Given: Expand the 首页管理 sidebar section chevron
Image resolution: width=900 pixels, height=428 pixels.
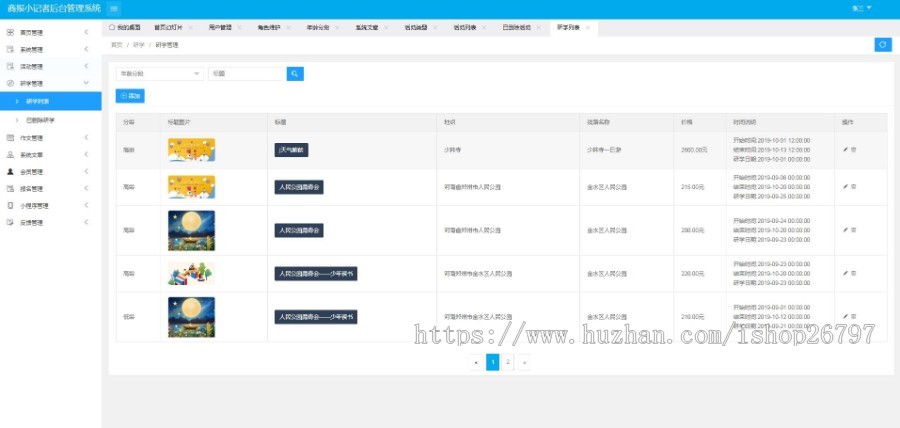Looking at the screenshot, I should [86, 33].
